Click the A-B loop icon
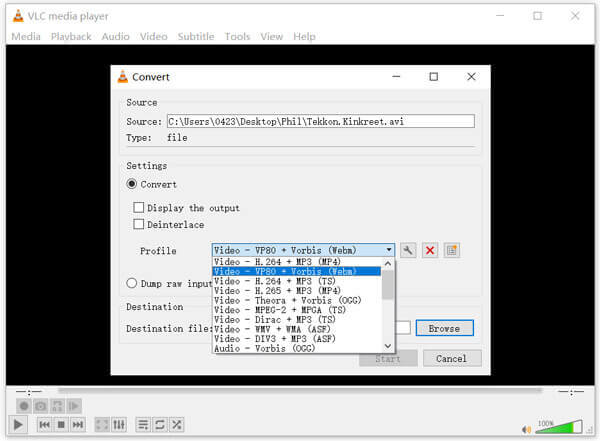The image size is (600, 441). pos(57,406)
